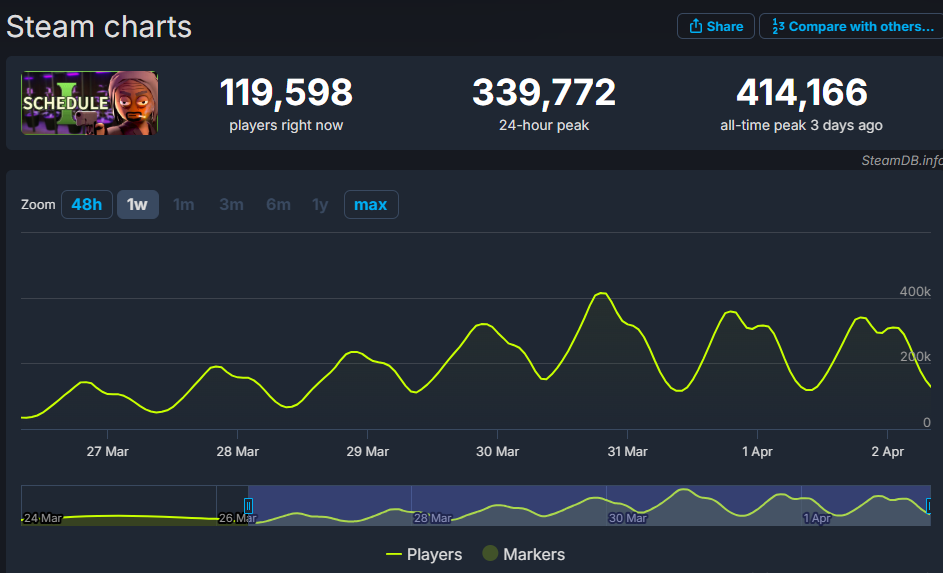The width and height of the screenshot is (943, 573).
Task: Click the 119,598 players right now value
Action: coord(286,93)
